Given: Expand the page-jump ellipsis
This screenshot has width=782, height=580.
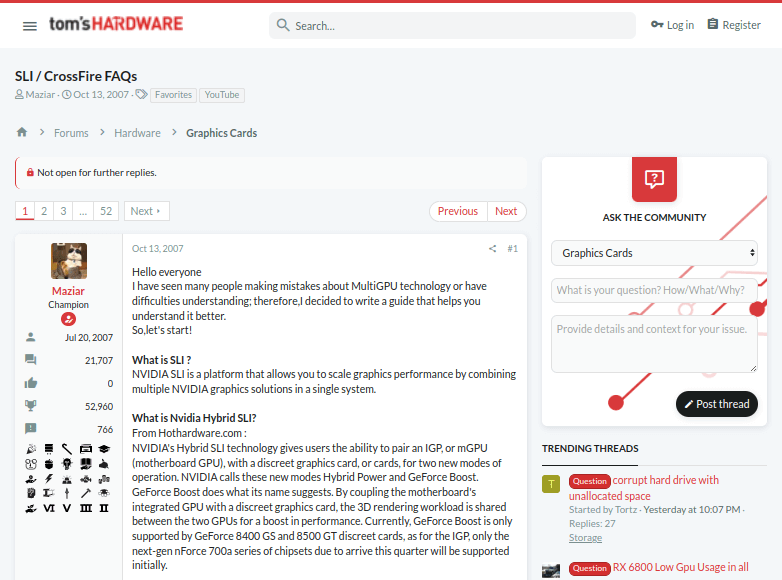Looking at the screenshot, I should tap(83, 211).
